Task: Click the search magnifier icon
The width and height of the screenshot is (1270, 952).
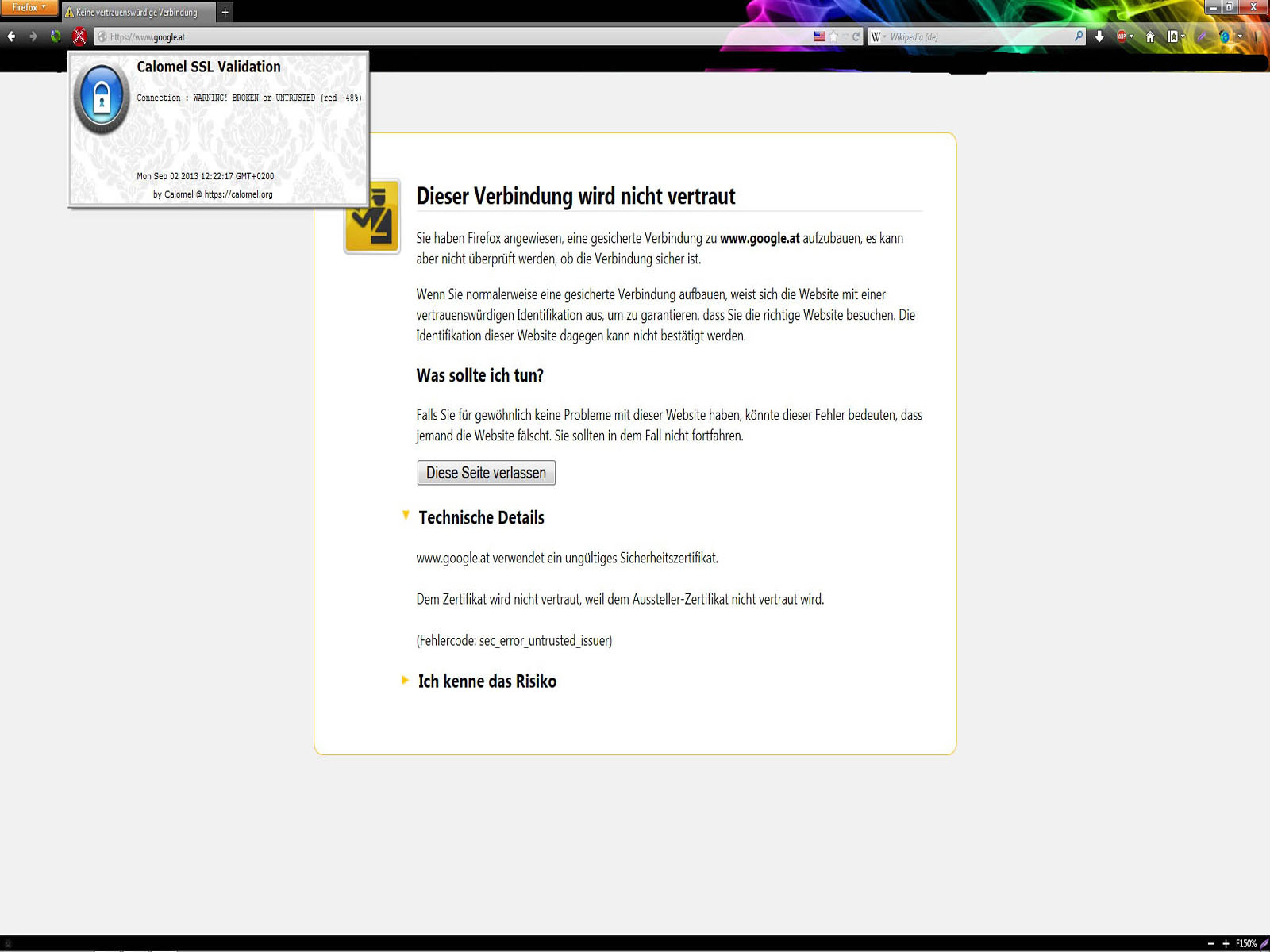Action: tap(1078, 36)
